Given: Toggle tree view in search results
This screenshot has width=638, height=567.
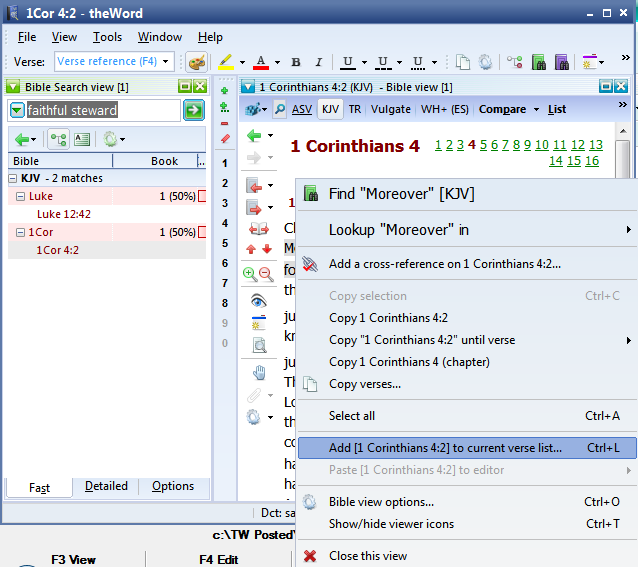Looking at the screenshot, I should 59,140.
